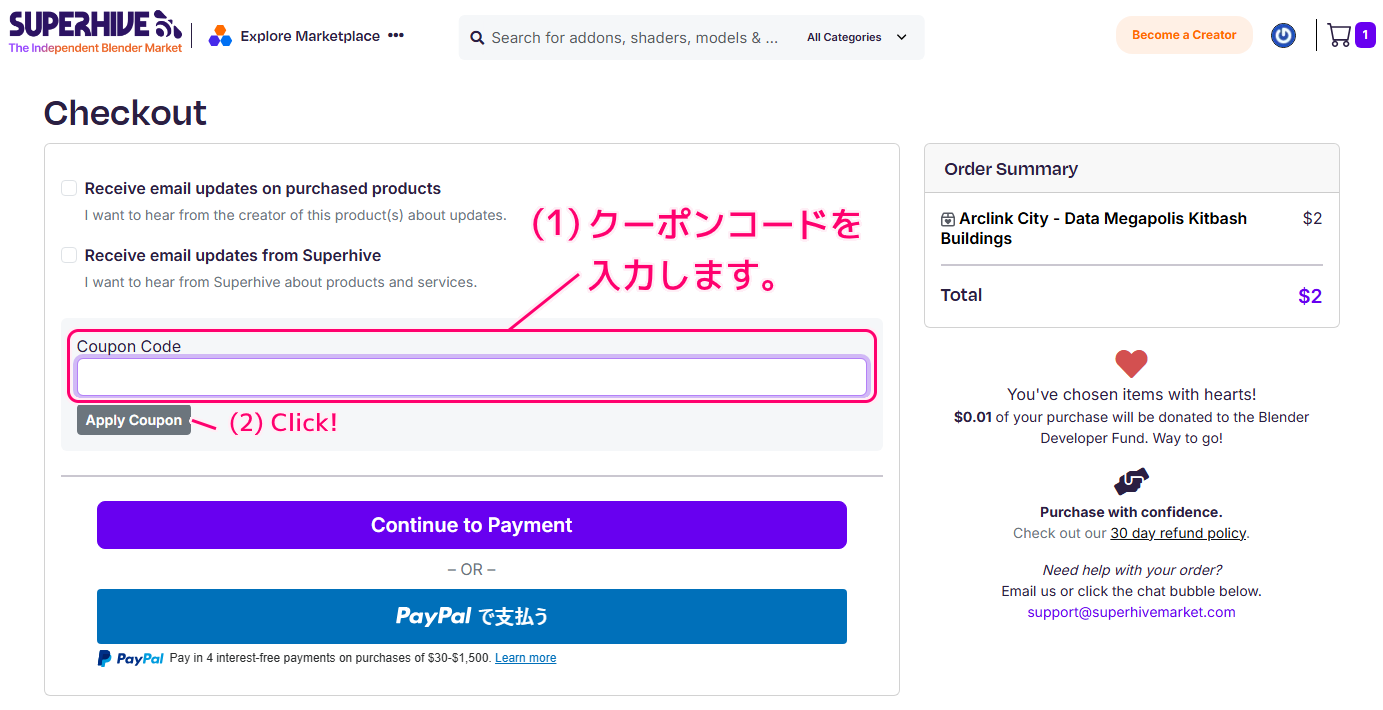Viewport: 1383px width, 710px height.
Task: Click the Become a Creator button
Action: (1184, 35)
